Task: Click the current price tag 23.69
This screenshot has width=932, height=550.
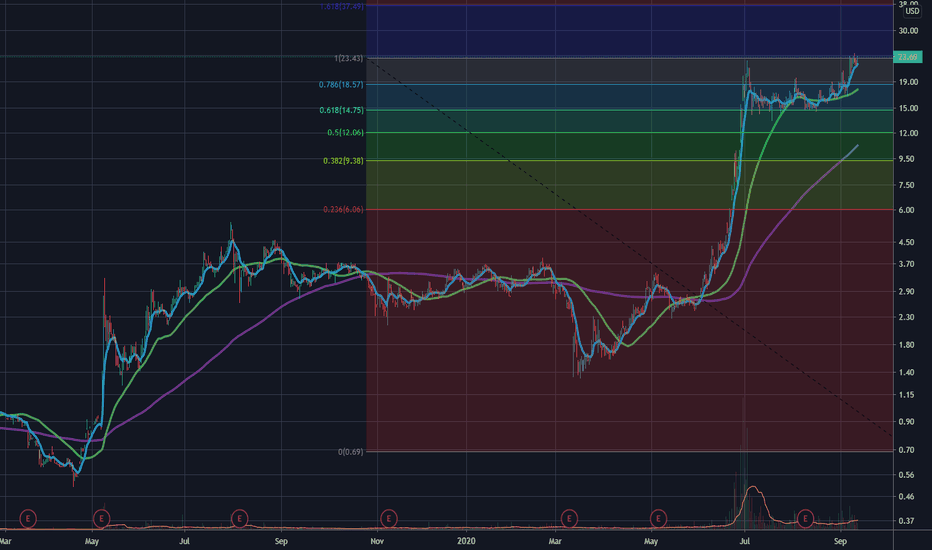Action: click(908, 57)
